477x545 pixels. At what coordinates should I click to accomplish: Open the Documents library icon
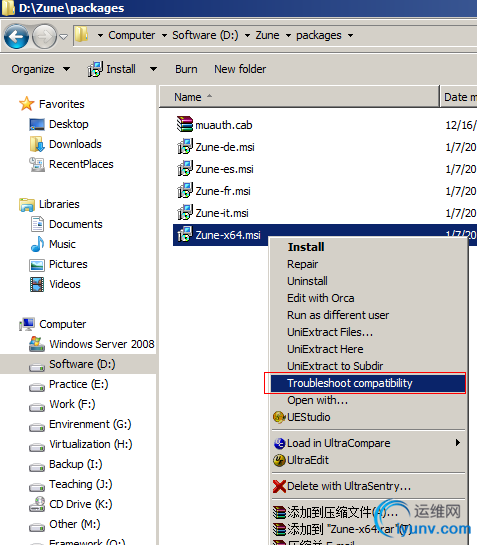click(x=37, y=224)
